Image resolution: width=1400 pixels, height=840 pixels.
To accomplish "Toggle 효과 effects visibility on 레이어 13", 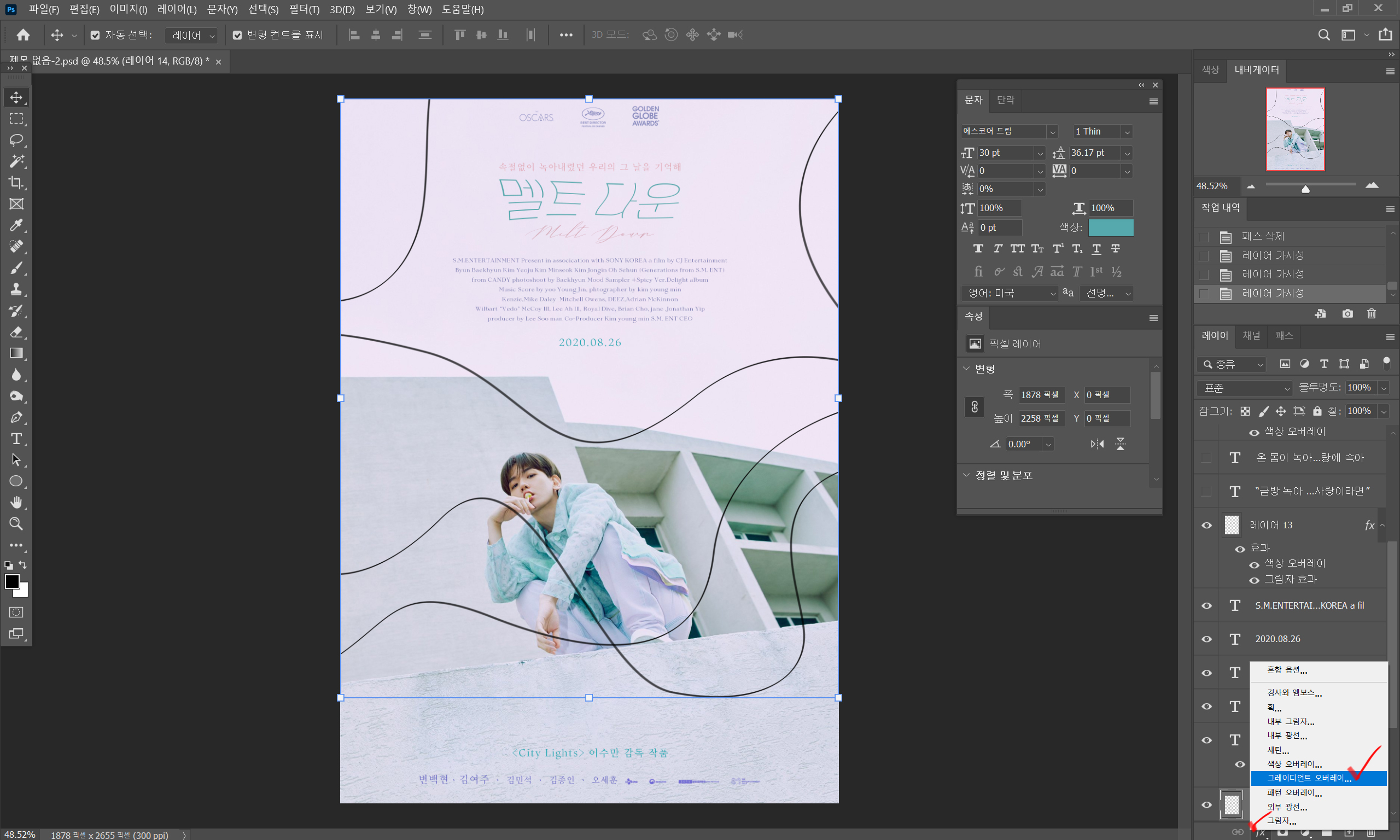I will click(x=1240, y=549).
